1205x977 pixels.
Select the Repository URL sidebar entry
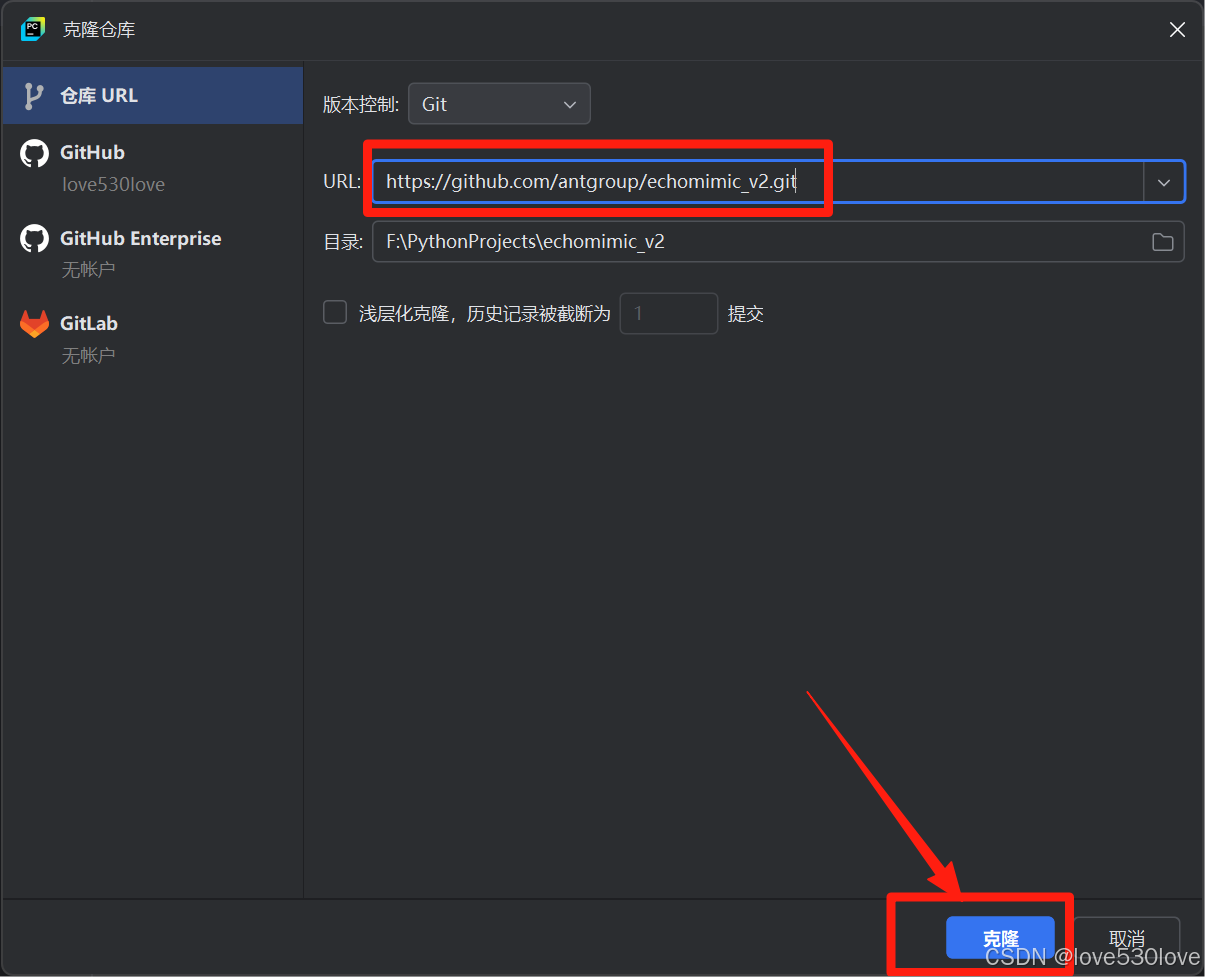click(x=152, y=96)
